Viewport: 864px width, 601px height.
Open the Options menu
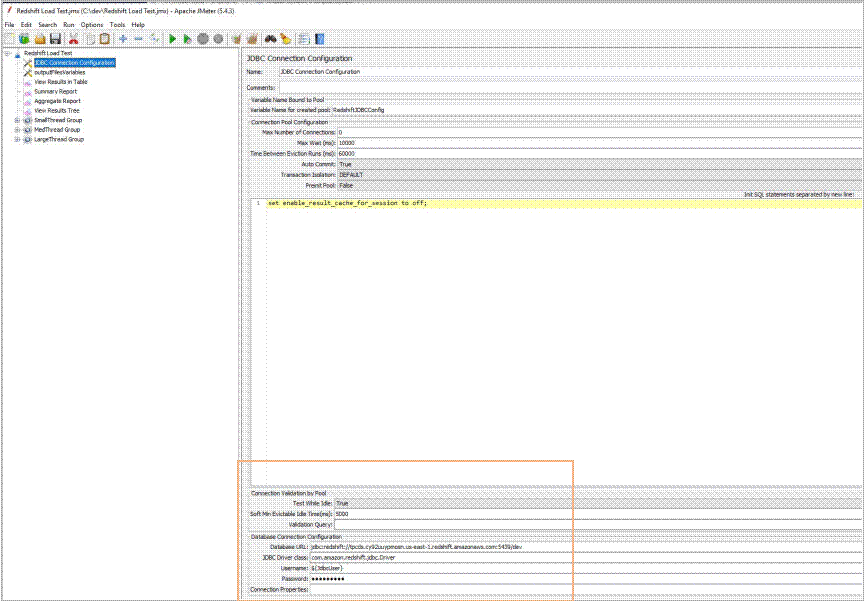(x=91, y=25)
